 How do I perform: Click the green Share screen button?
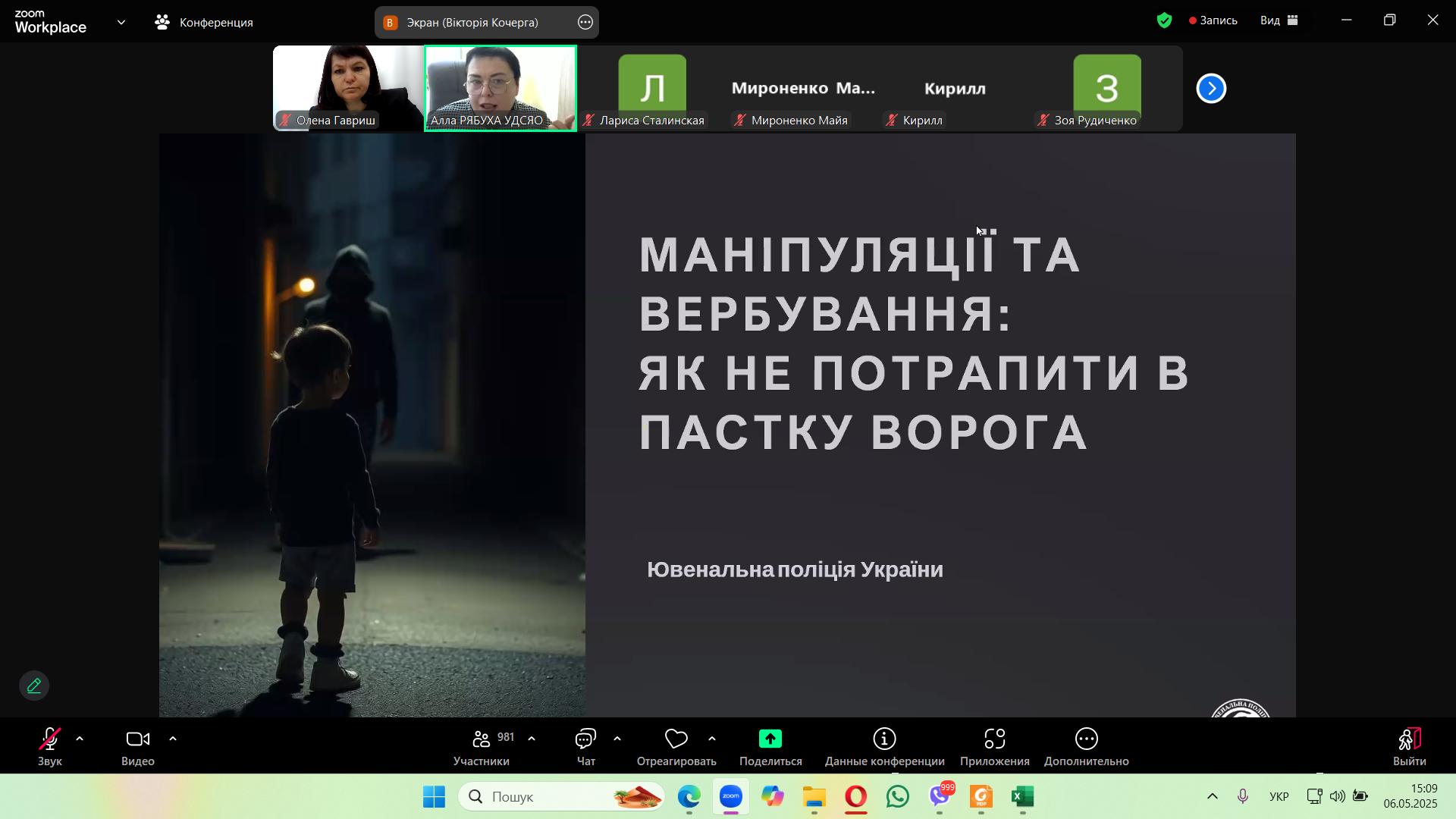(770, 739)
